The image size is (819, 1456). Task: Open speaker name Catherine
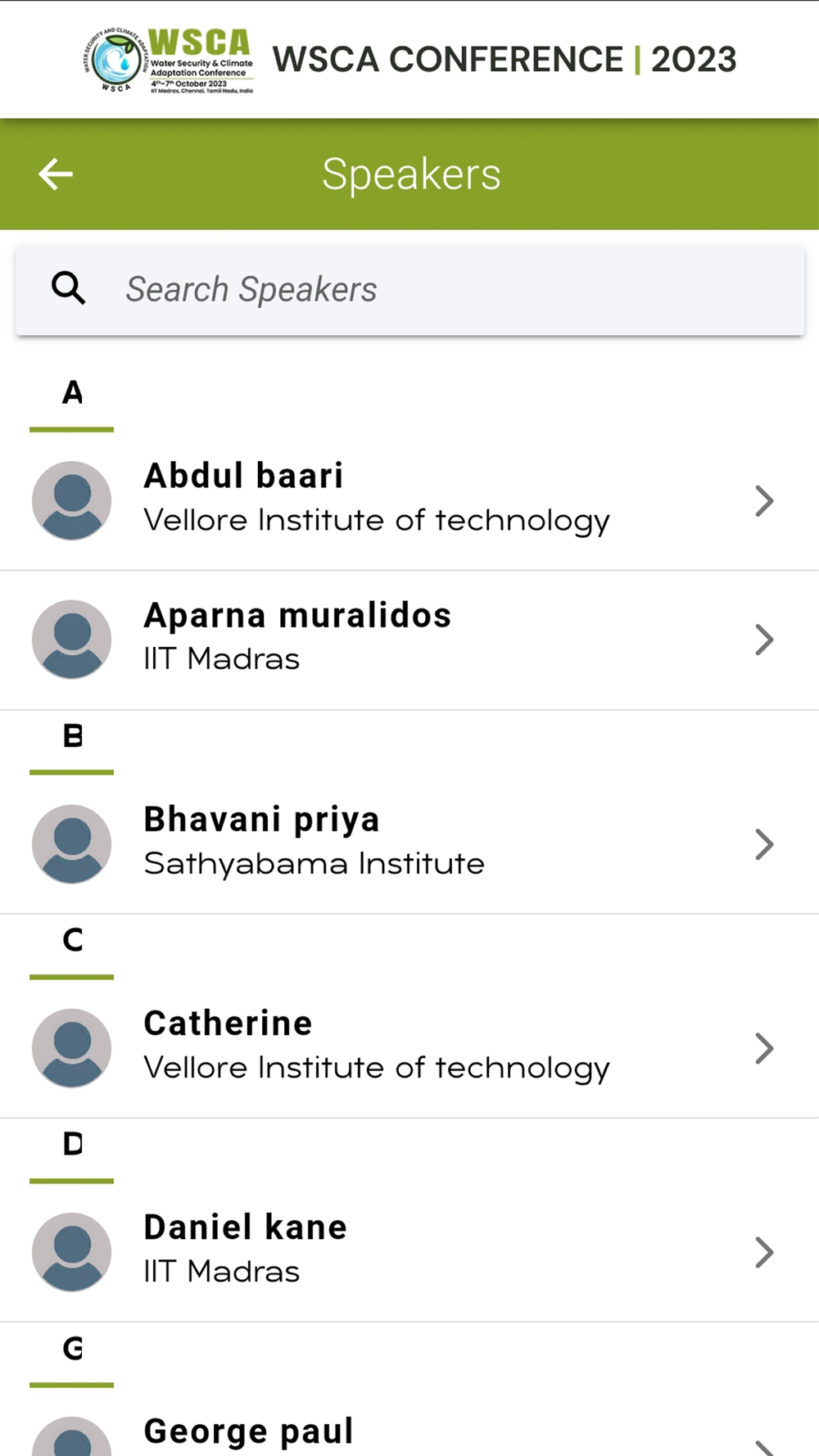pyautogui.click(x=228, y=1024)
